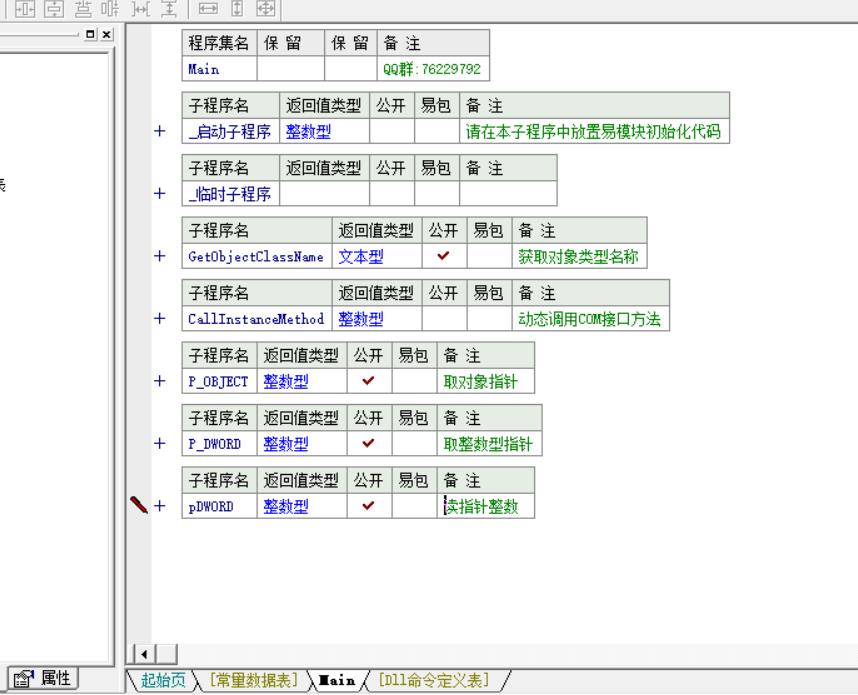Expand the P_OBJECT subroutine
The height and width of the screenshot is (695, 858).
pos(160,380)
